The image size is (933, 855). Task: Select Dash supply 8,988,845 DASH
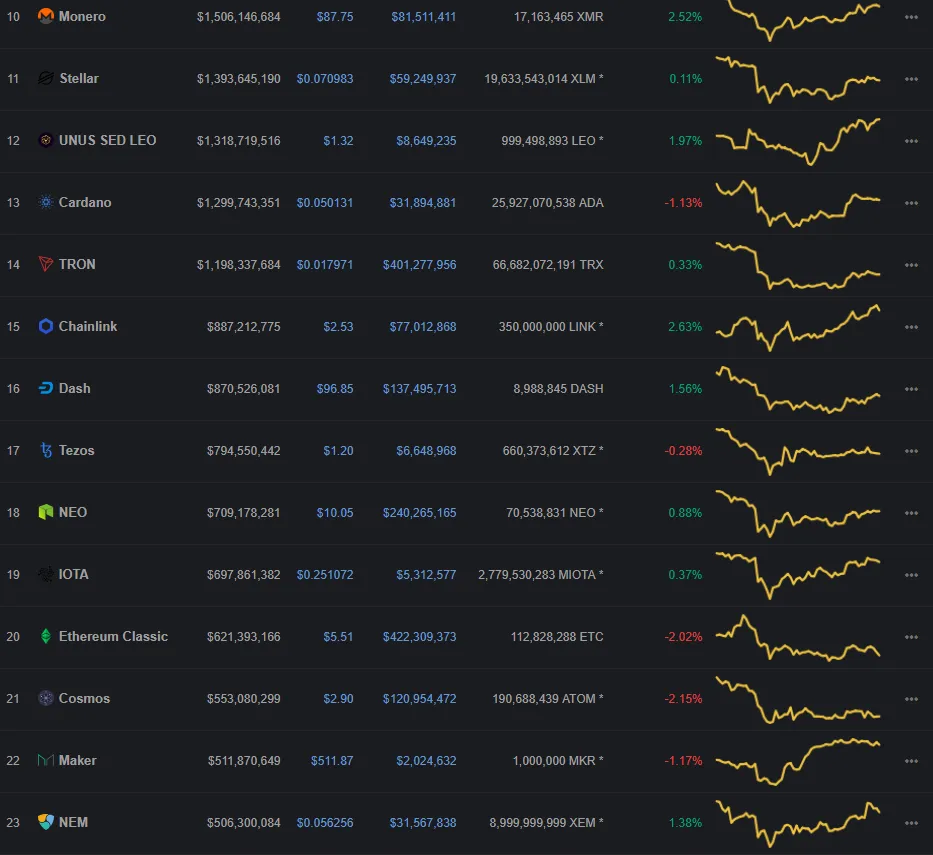click(558, 389)
